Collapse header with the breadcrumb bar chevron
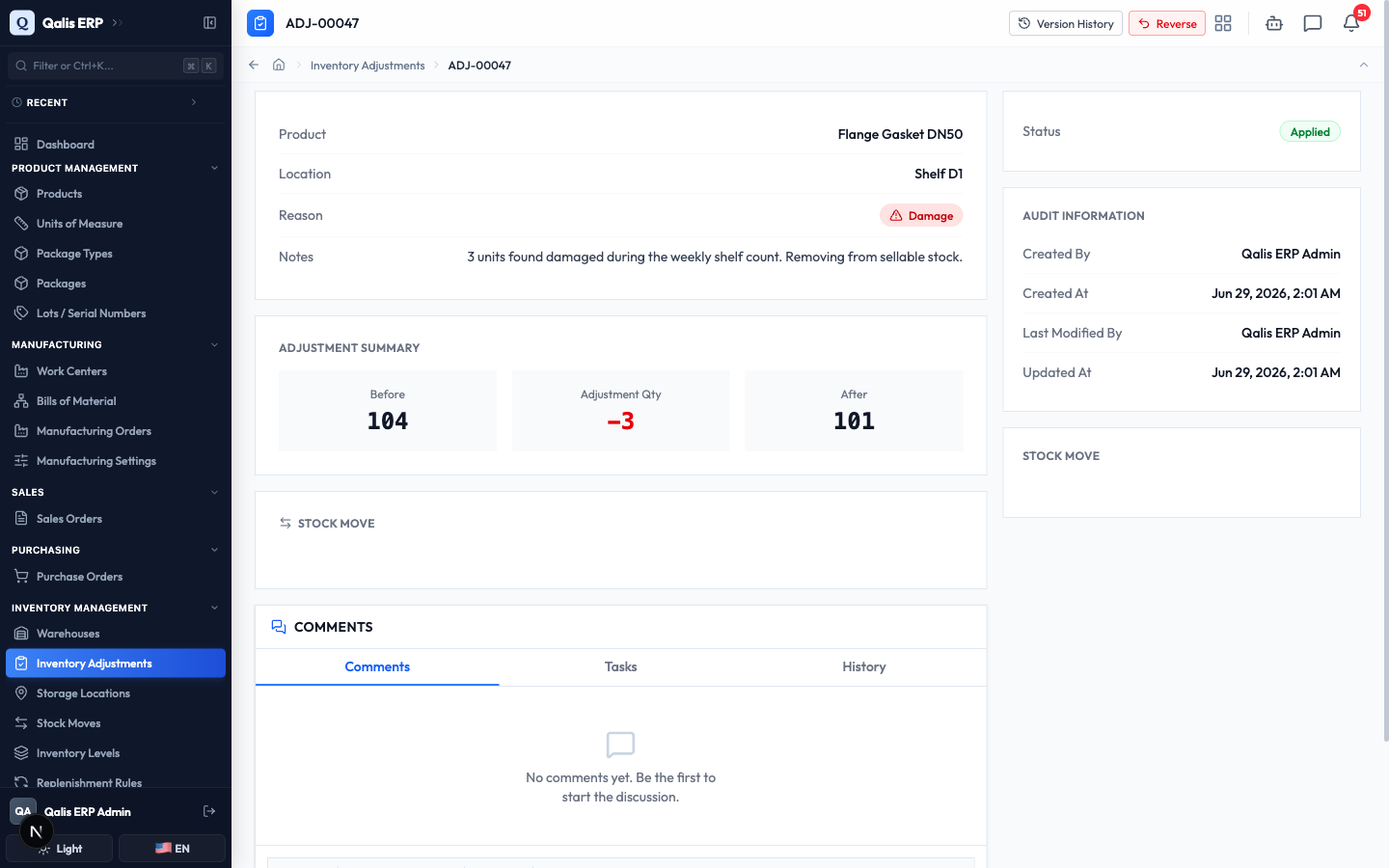Screen dimensions: 1389x868 coord(1363,65)
